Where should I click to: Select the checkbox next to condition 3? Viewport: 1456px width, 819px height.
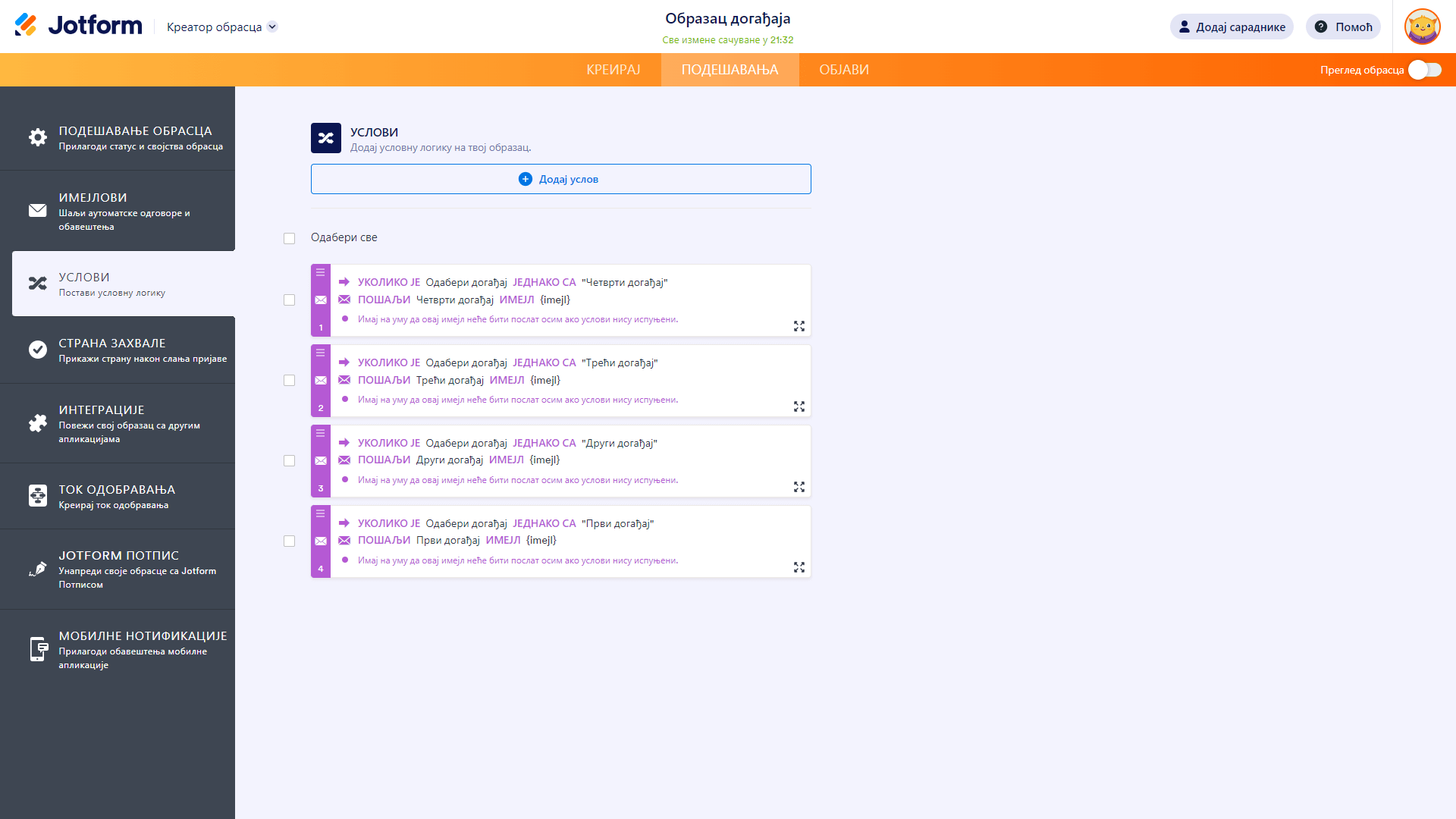[x=289, y=461]
